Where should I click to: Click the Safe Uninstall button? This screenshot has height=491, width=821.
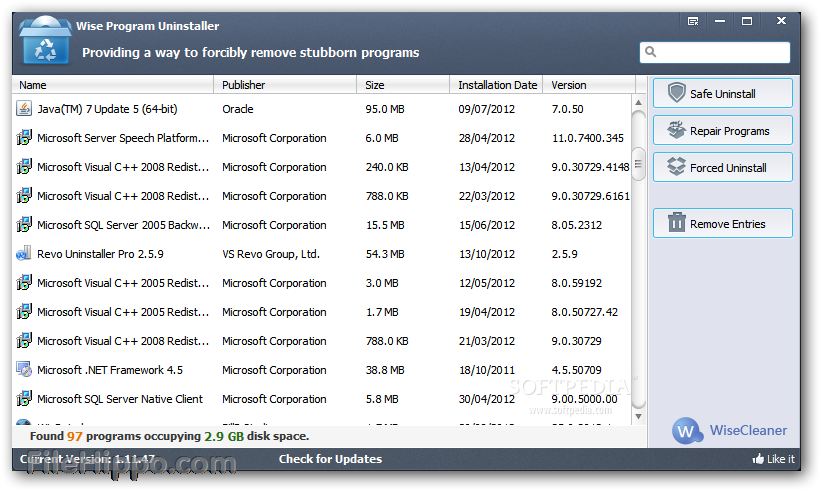click(723, 93)
